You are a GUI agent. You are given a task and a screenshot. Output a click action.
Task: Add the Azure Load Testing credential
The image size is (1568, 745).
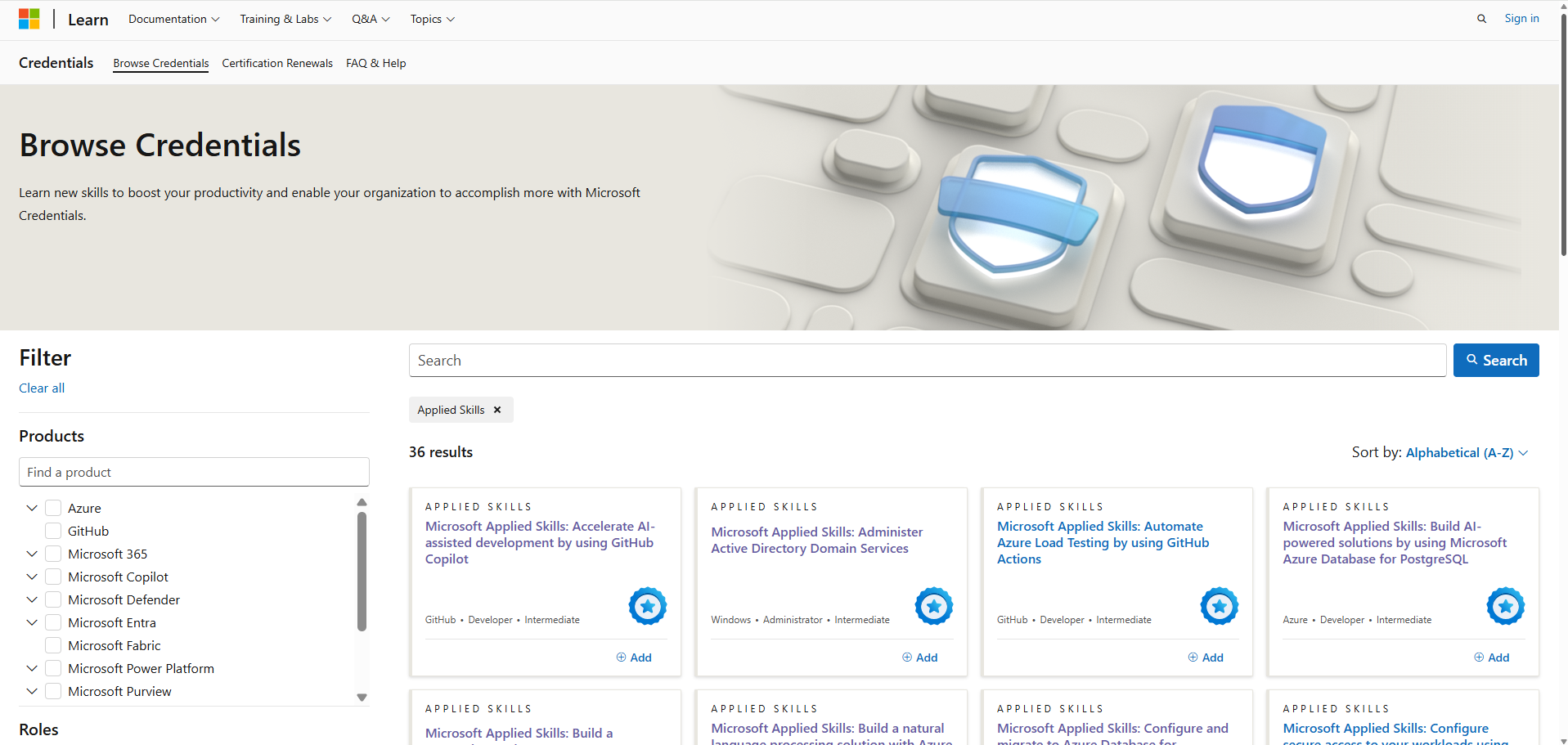click(x=1206, y=657)
